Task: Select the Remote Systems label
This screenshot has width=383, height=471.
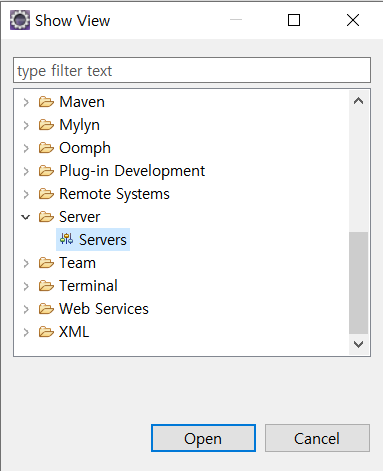Action: [x=114, y=194]
